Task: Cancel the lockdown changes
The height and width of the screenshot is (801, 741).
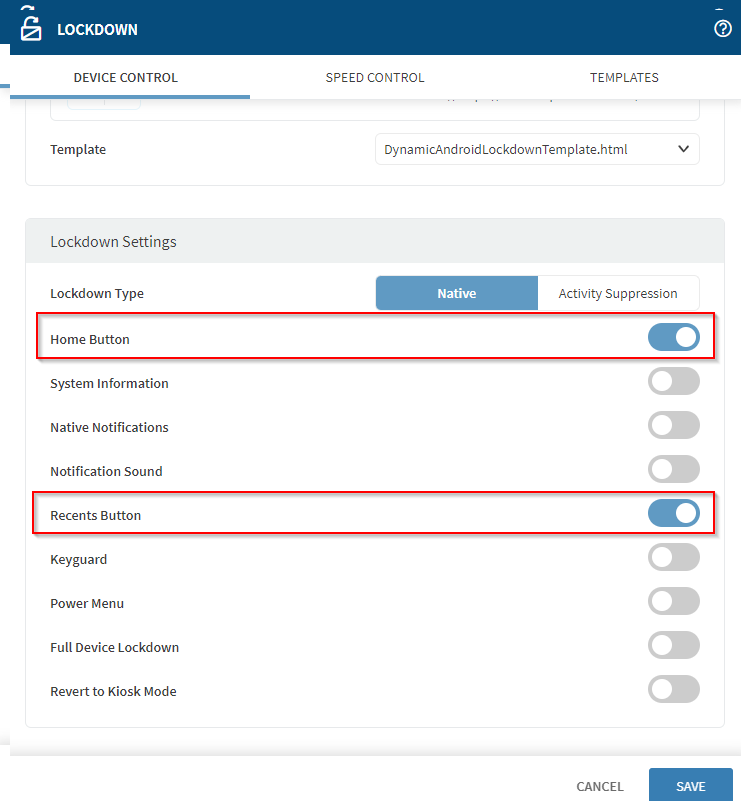Action: pyautogui.click(x=600, y=786)
